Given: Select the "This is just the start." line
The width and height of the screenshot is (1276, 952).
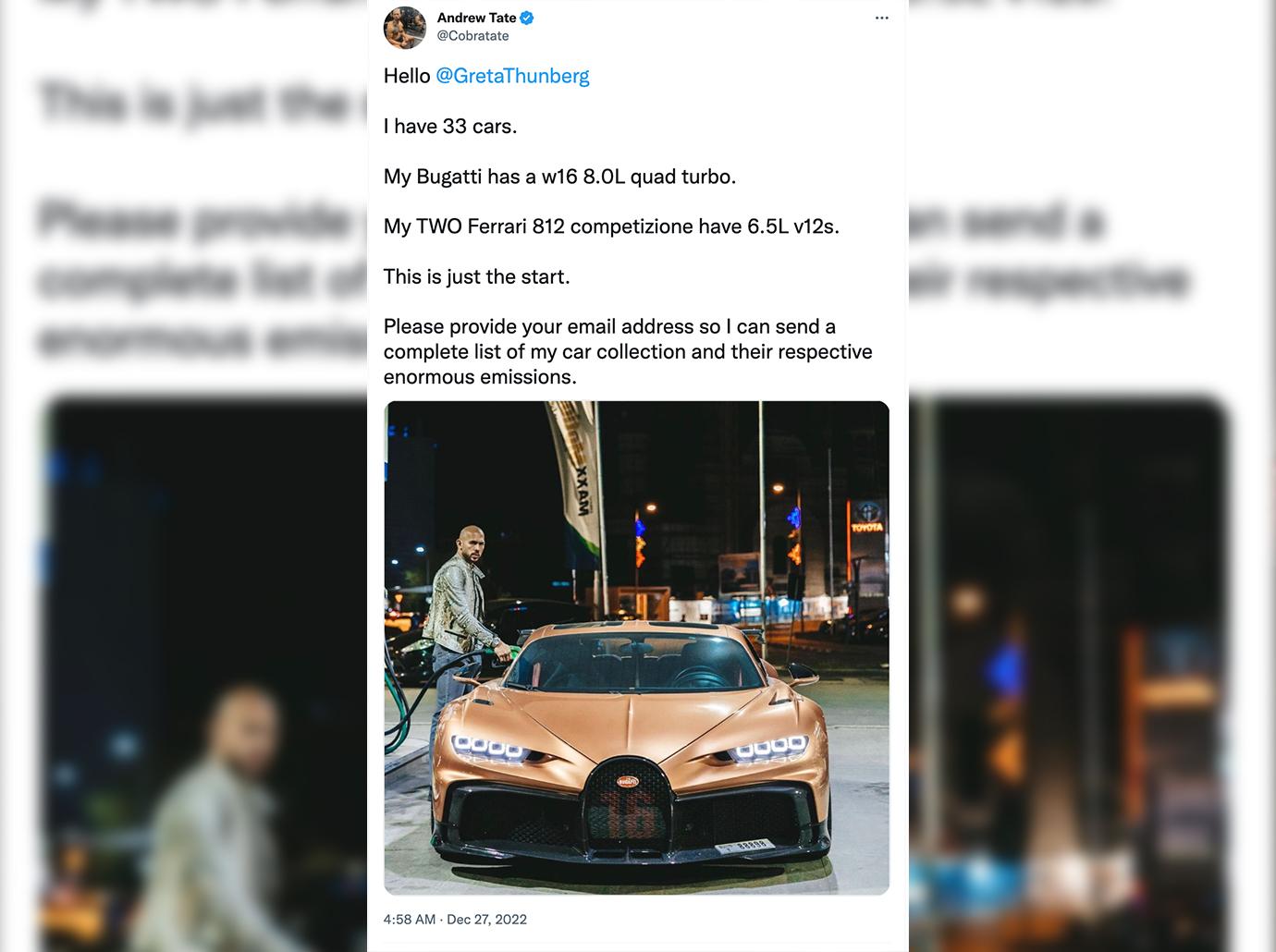Looking at the screenshot, I should (x=476, y=276).
